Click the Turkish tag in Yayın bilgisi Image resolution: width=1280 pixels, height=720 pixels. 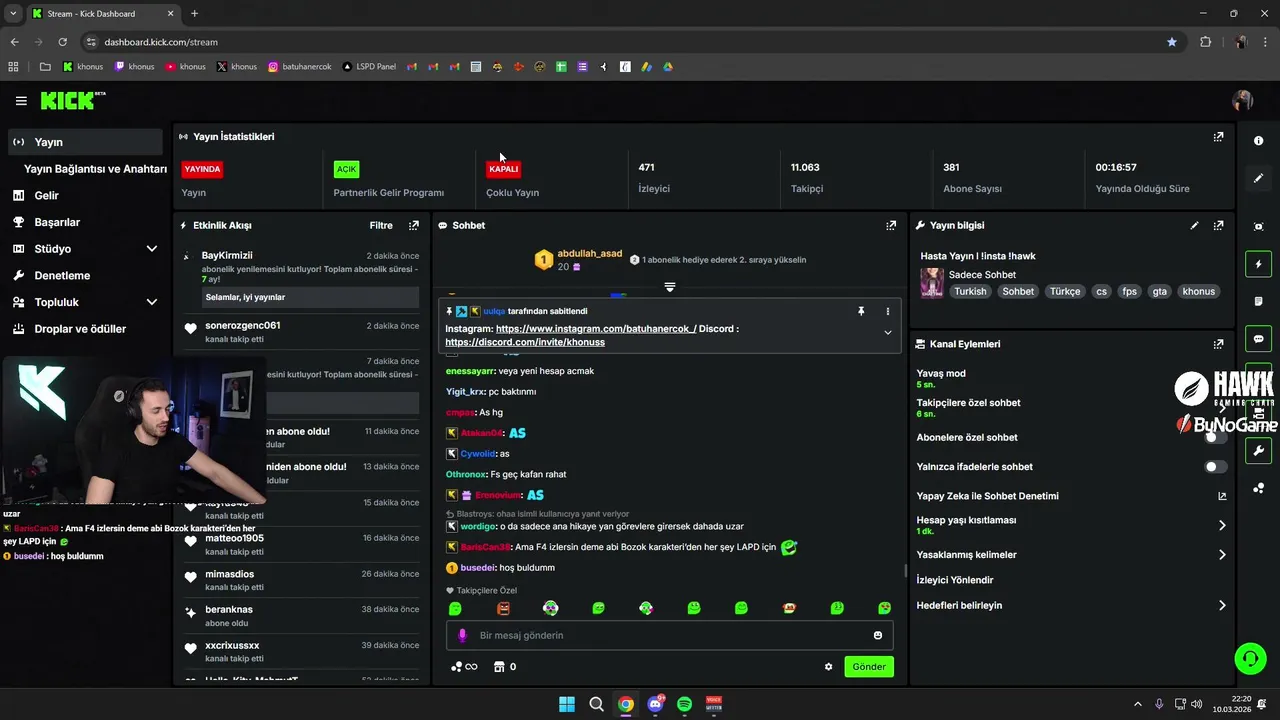click(x=970, y=292)
